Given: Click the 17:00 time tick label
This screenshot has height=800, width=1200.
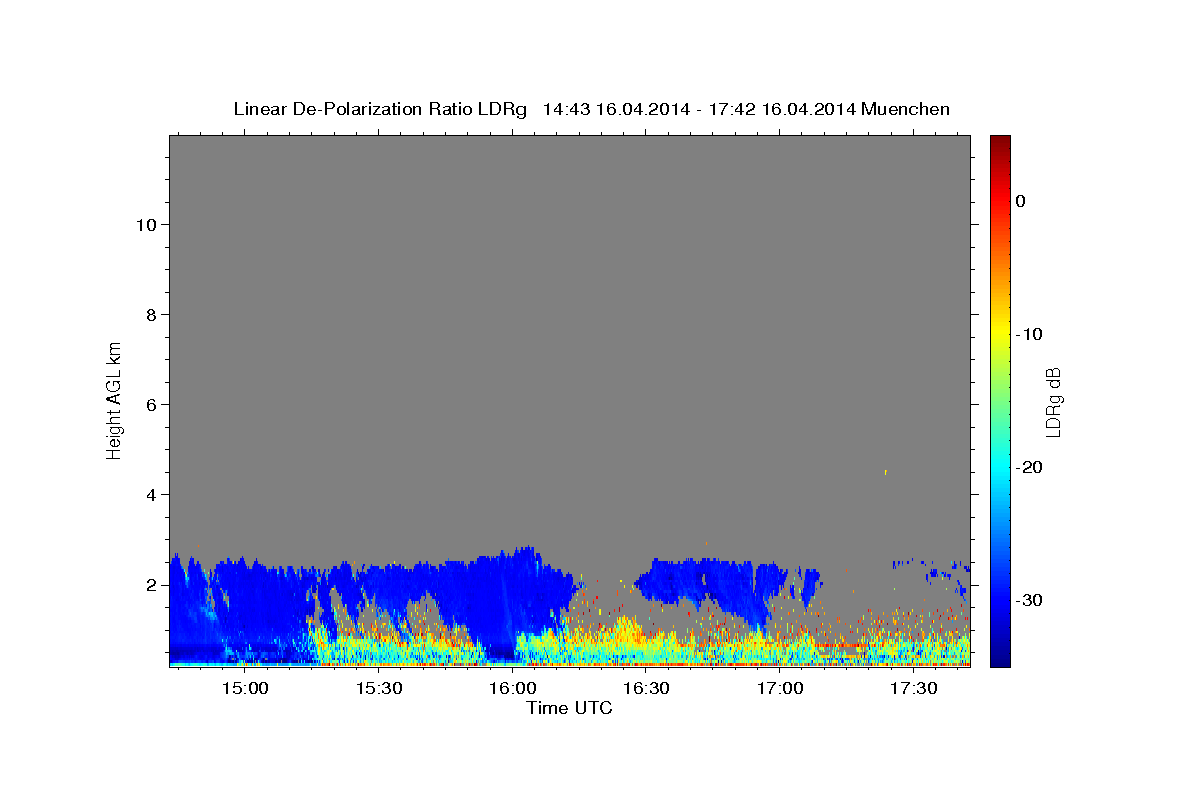Looking at the screenshot, I should click(x=780, y=689).
